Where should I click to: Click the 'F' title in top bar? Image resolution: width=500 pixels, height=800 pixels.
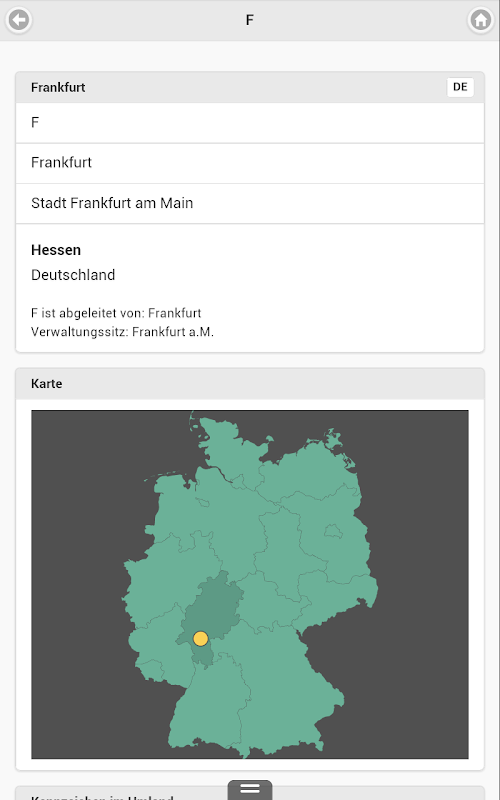coord(249,20)
